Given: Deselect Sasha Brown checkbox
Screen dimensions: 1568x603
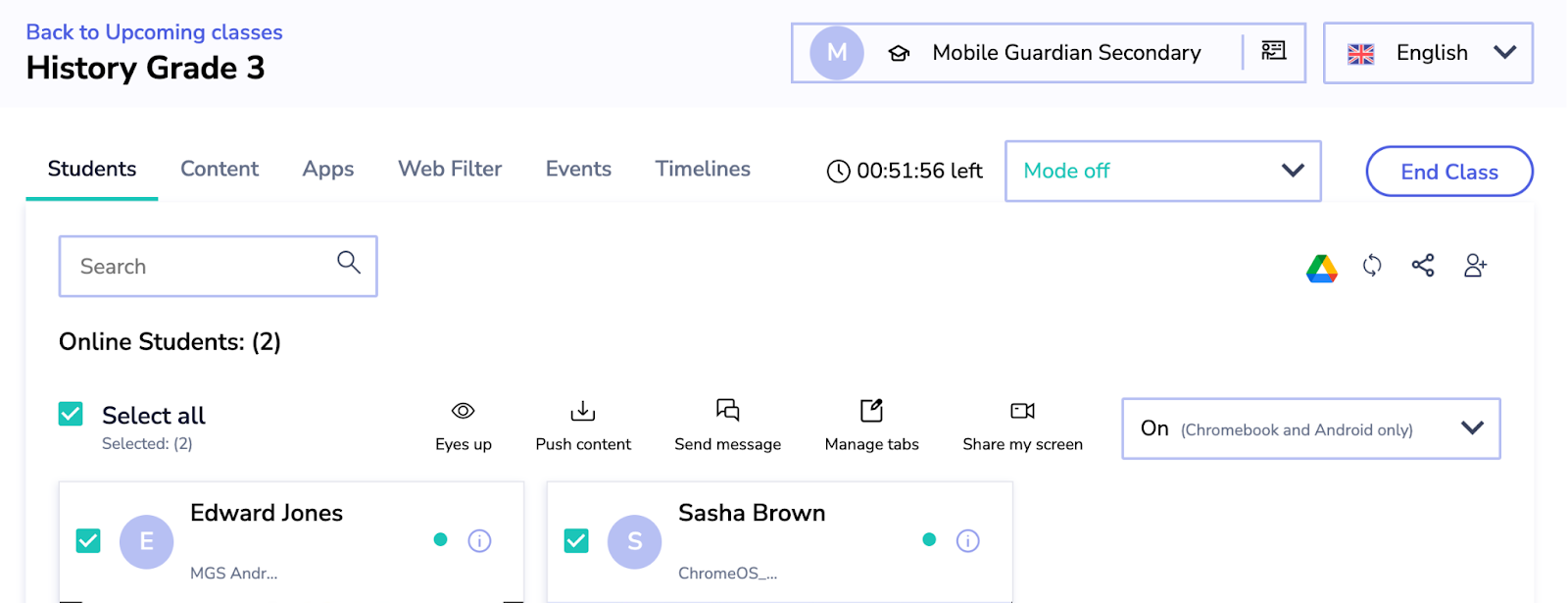Looking at the screenshot, I should click(576, 540).
